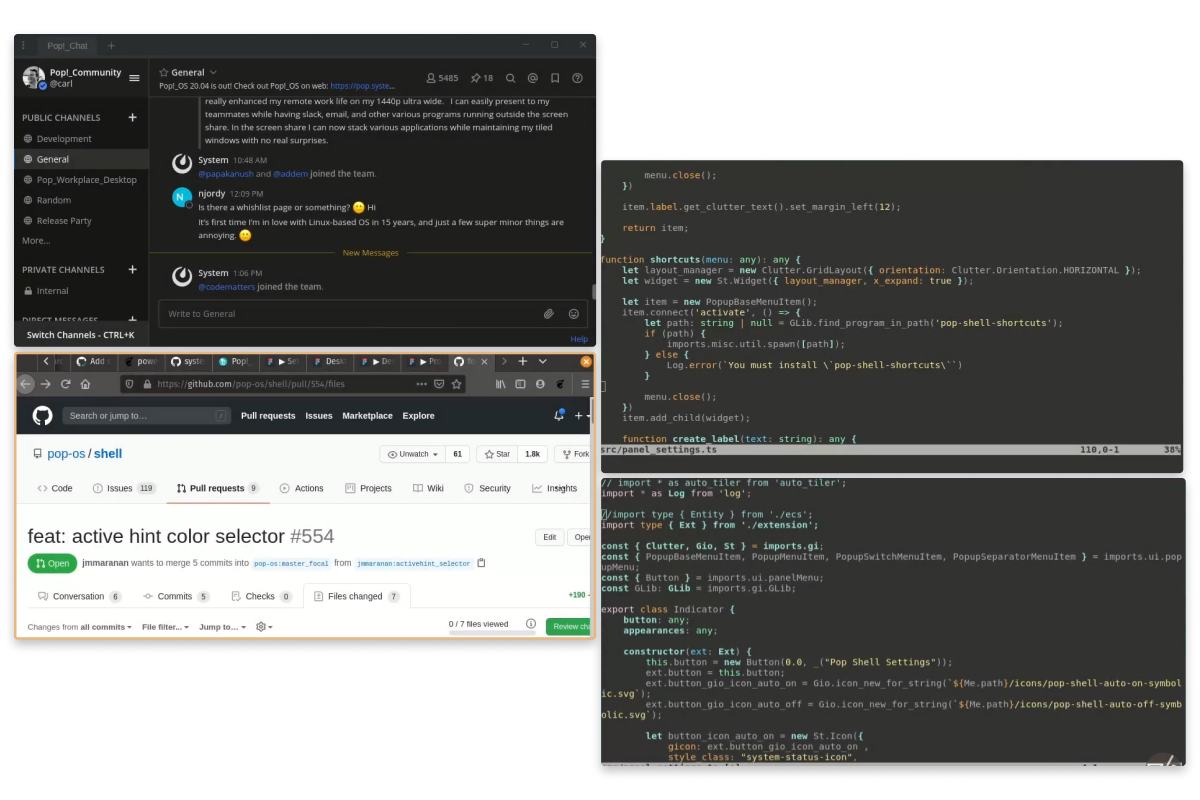Open Firefox account icon
Screen dimensions: 1200x800
pos(540,384)
